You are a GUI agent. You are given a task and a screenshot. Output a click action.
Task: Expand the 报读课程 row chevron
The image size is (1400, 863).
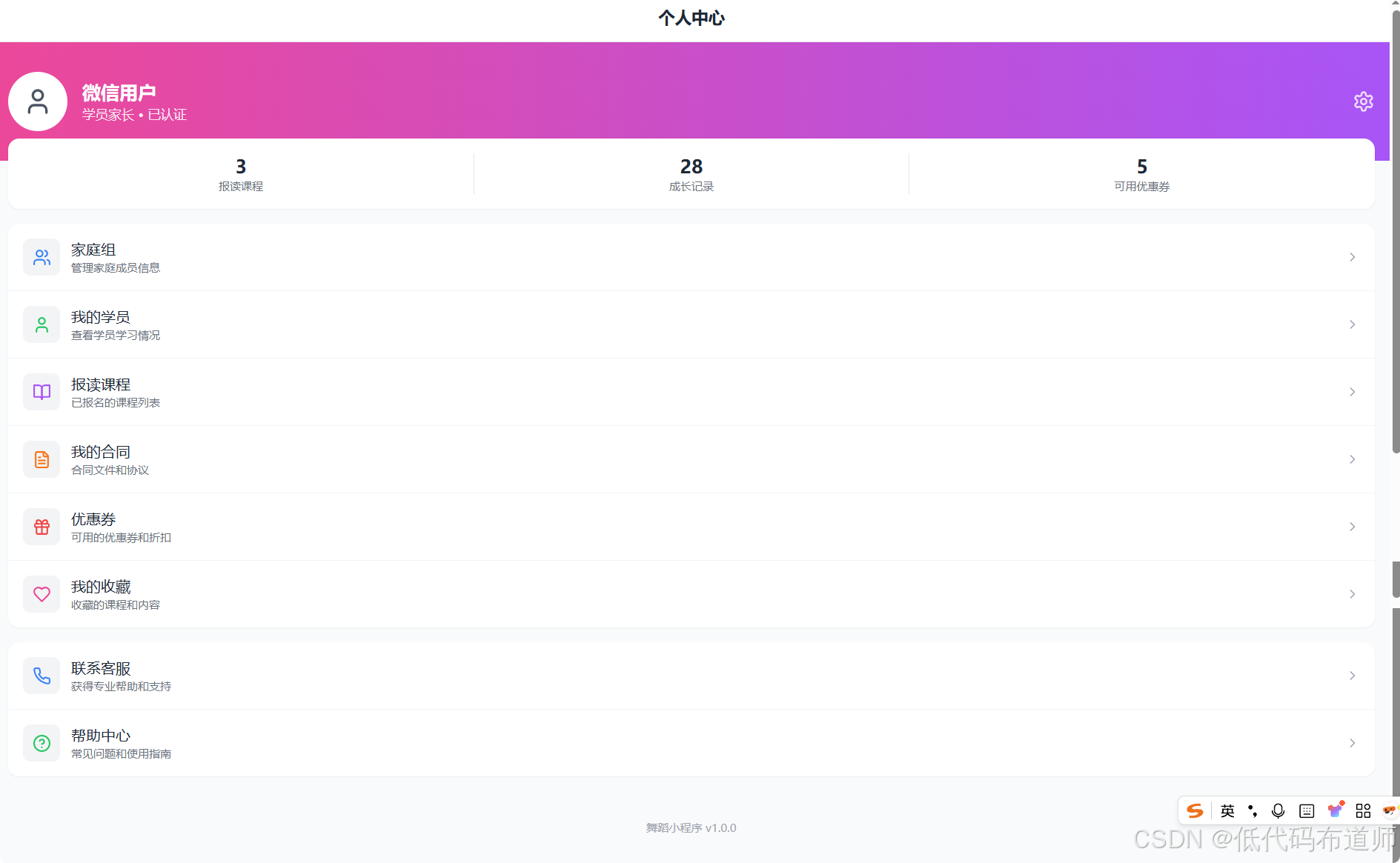[1352, 392]
